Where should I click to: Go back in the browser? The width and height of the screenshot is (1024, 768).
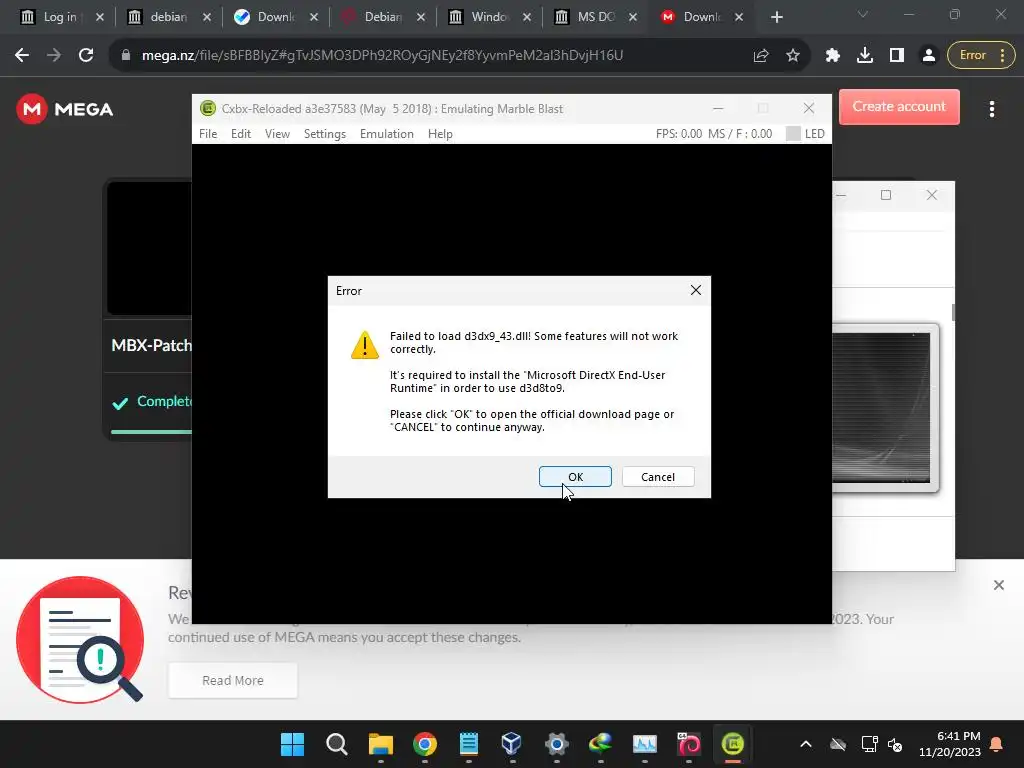tap(22, 56)
